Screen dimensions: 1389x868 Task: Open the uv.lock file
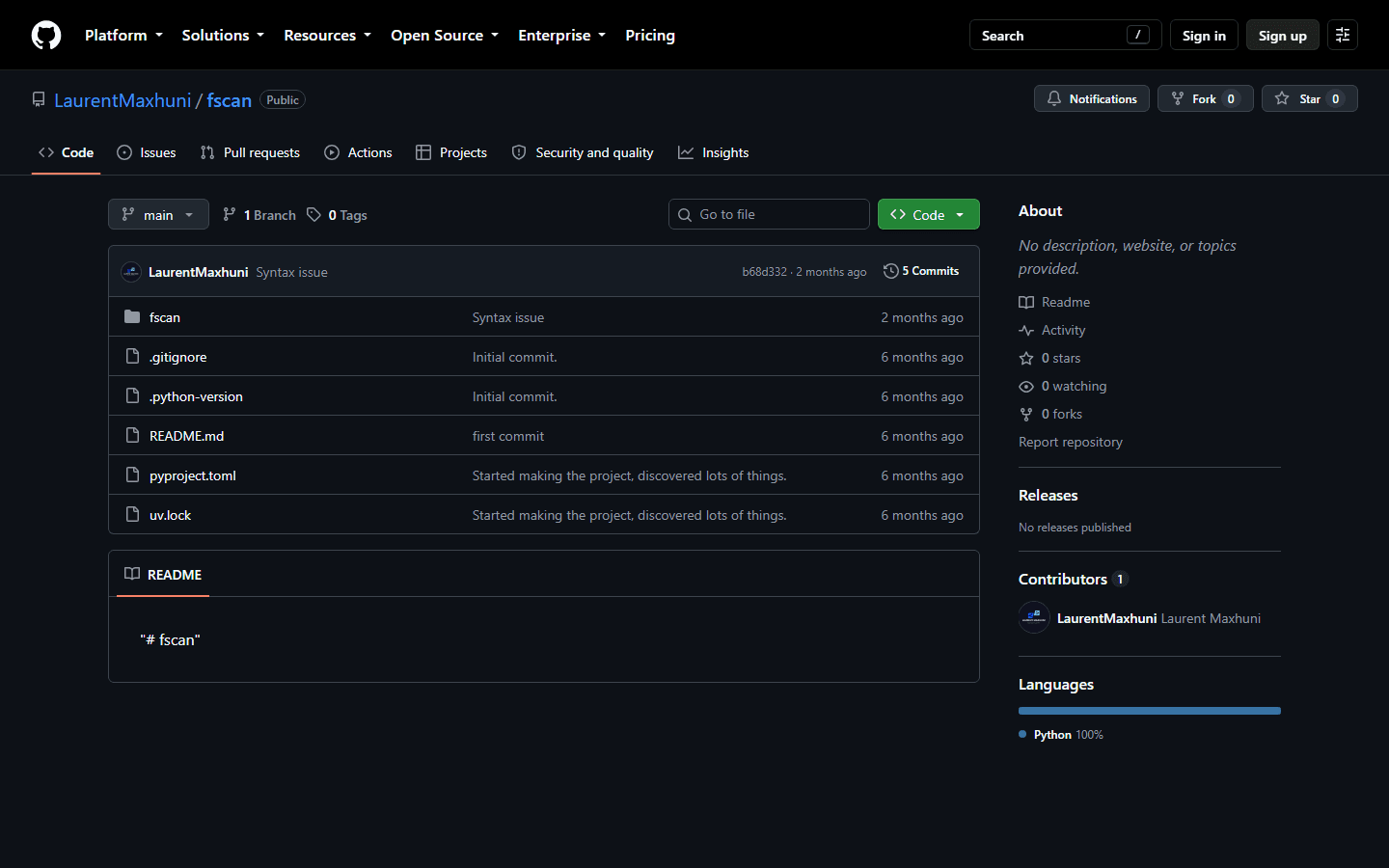[170, 515]
